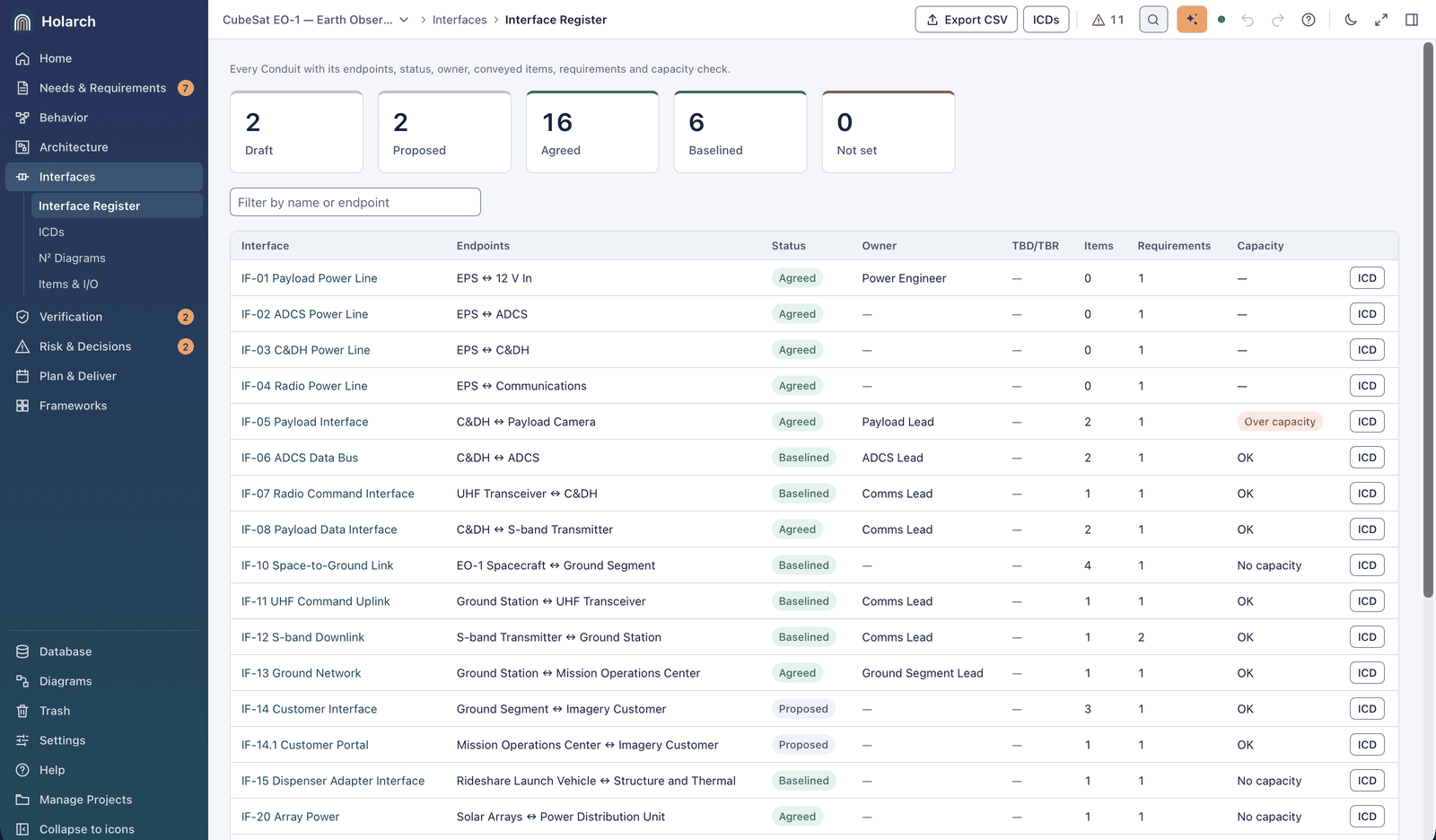Click the vertical scrollbar on right
This screenshot has height=840, width=1436.
(x=1429, y=320)
